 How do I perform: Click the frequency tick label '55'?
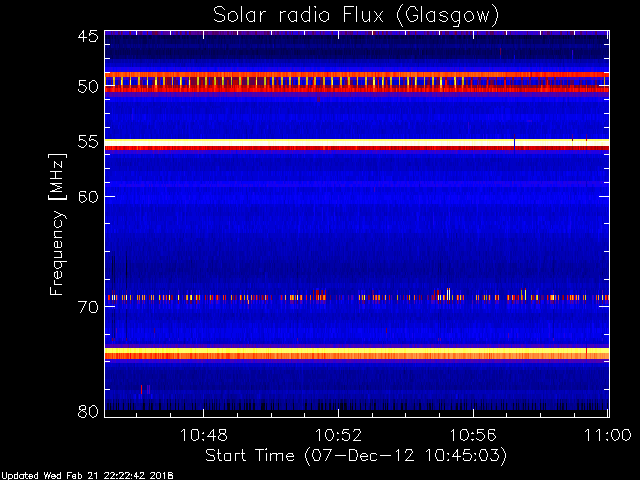(x=88, y=142)
